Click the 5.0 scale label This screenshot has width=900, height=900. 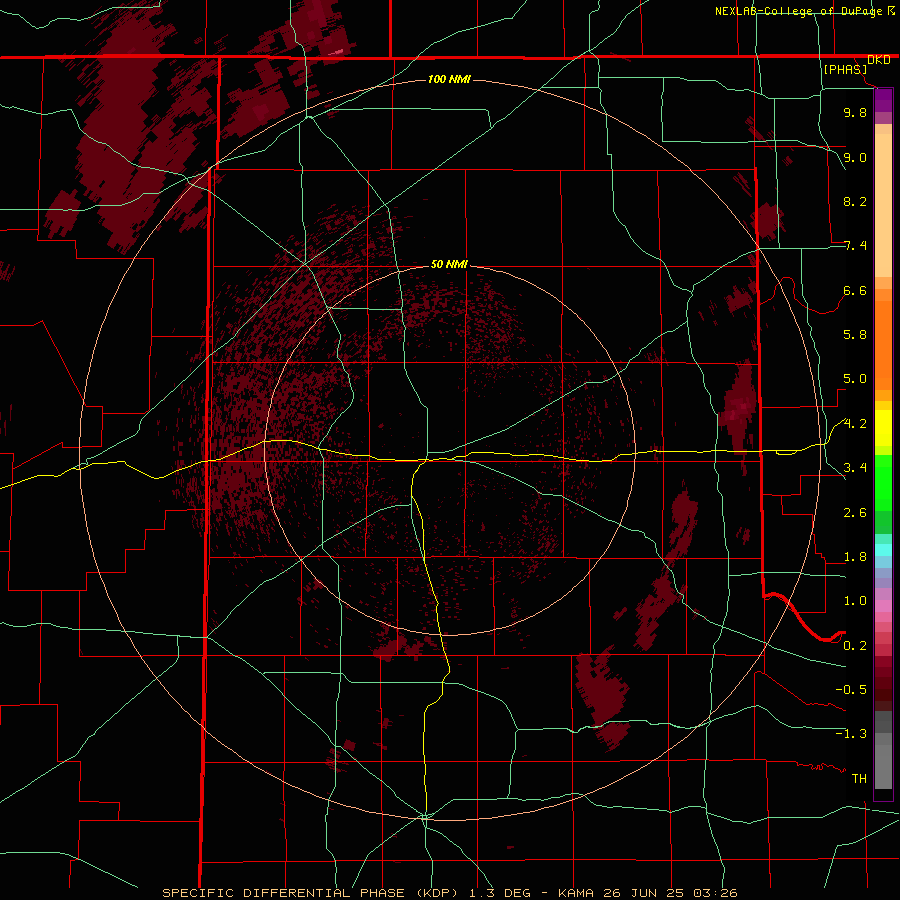[855, 379]
